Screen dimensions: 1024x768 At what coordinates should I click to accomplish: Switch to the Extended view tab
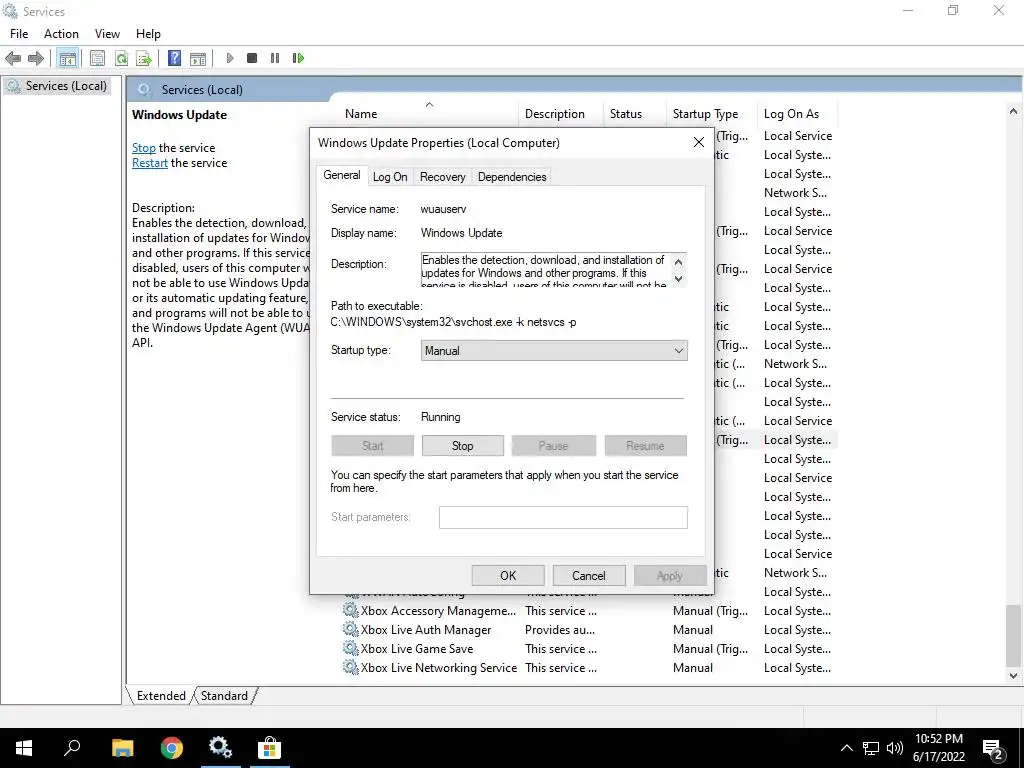pos(161,696)
